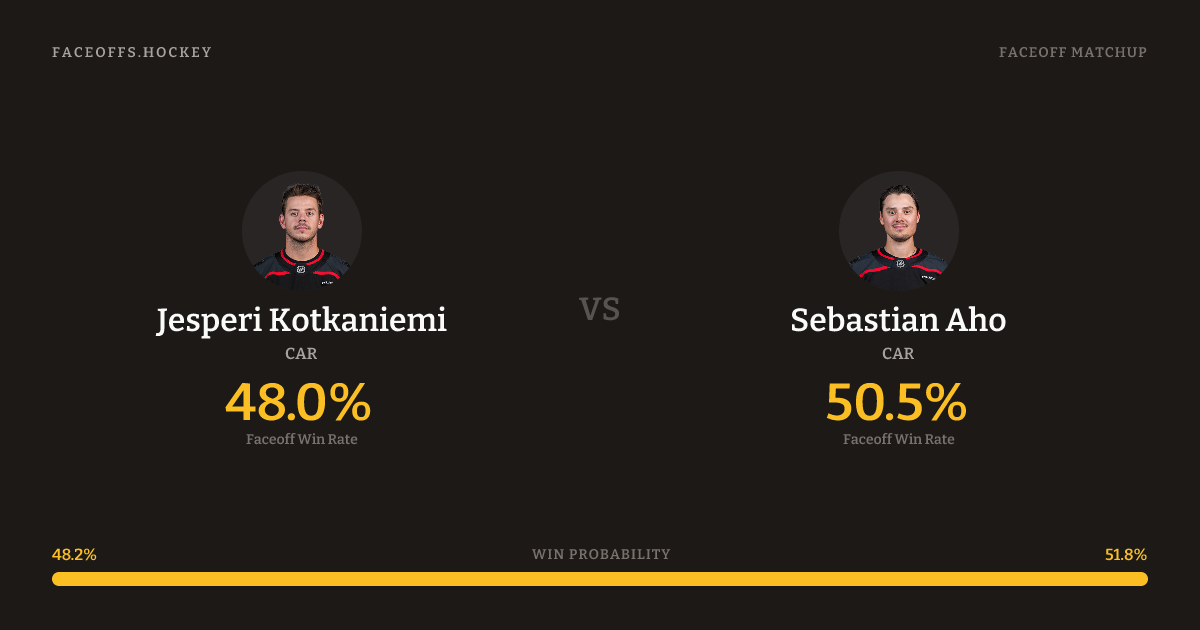Click the 48.0% faceoff win rate

pos(298,403)
